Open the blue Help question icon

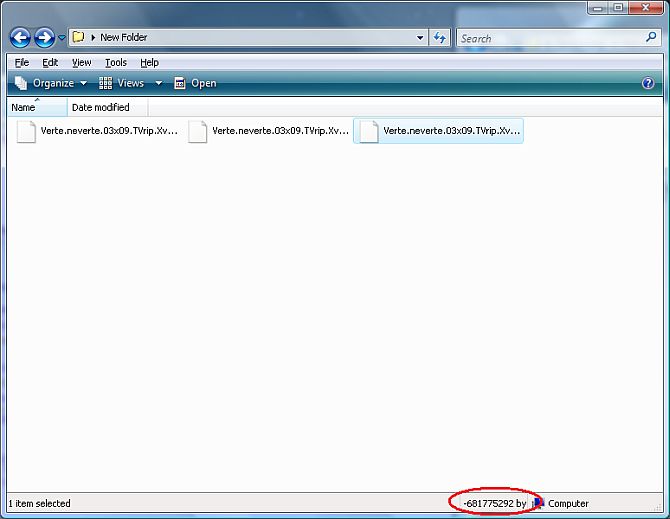(x=648, y=83)
